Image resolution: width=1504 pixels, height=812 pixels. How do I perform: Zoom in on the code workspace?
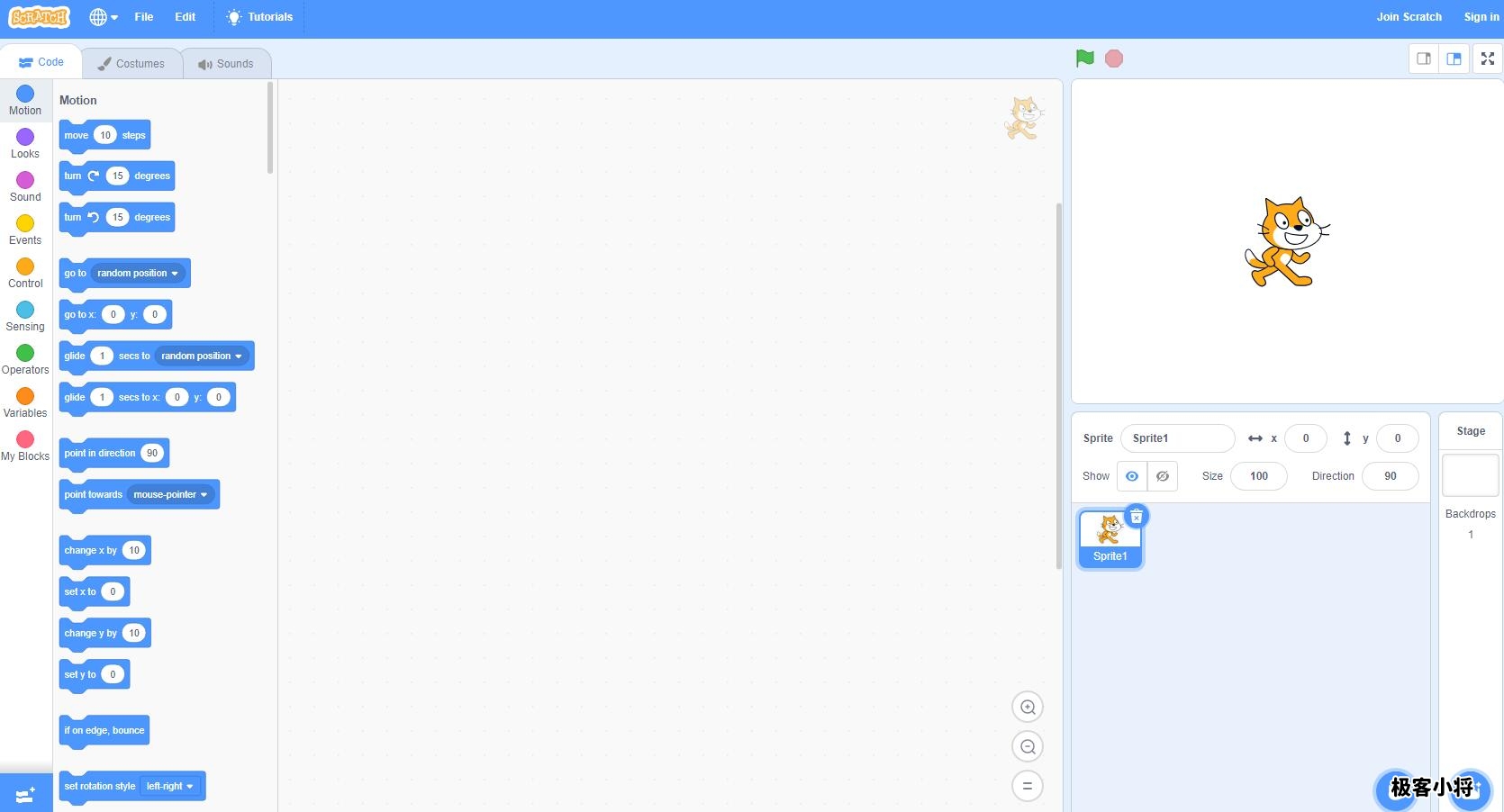1027,708
